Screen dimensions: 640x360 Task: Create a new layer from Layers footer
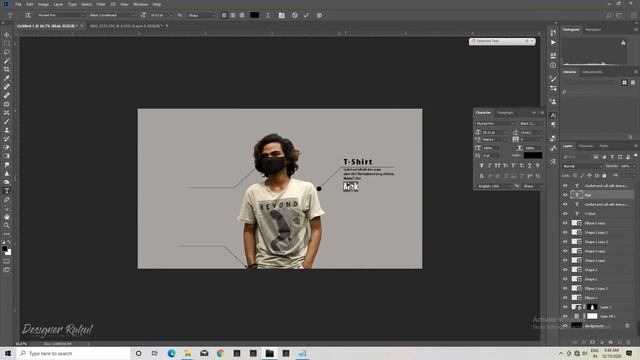point(620,342)
